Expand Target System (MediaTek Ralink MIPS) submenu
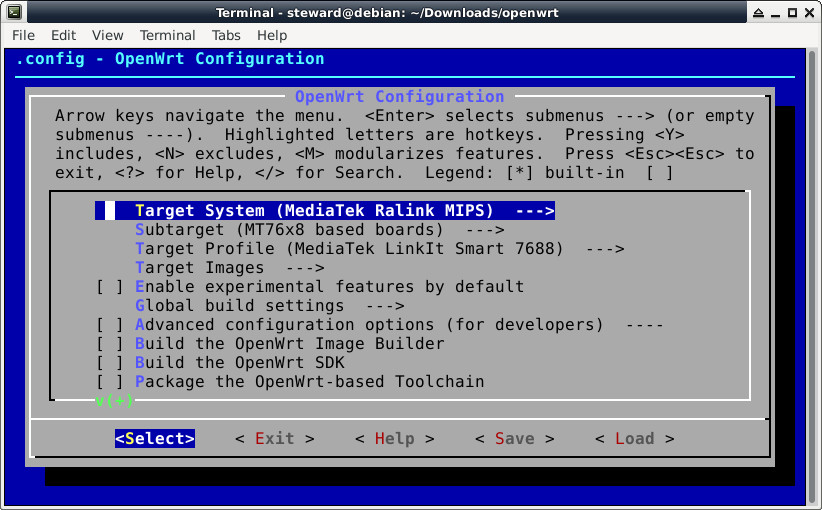The image size is (822, 510). 325,211
